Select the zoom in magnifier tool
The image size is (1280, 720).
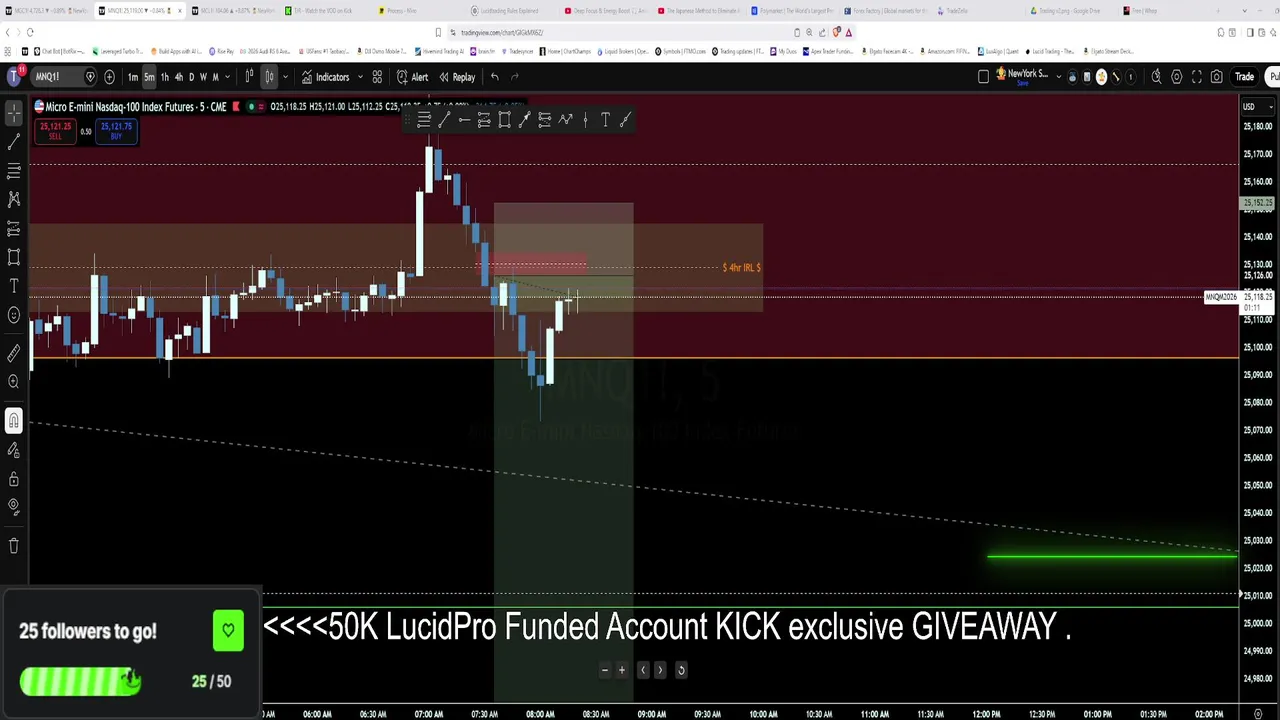pos(14,382)
